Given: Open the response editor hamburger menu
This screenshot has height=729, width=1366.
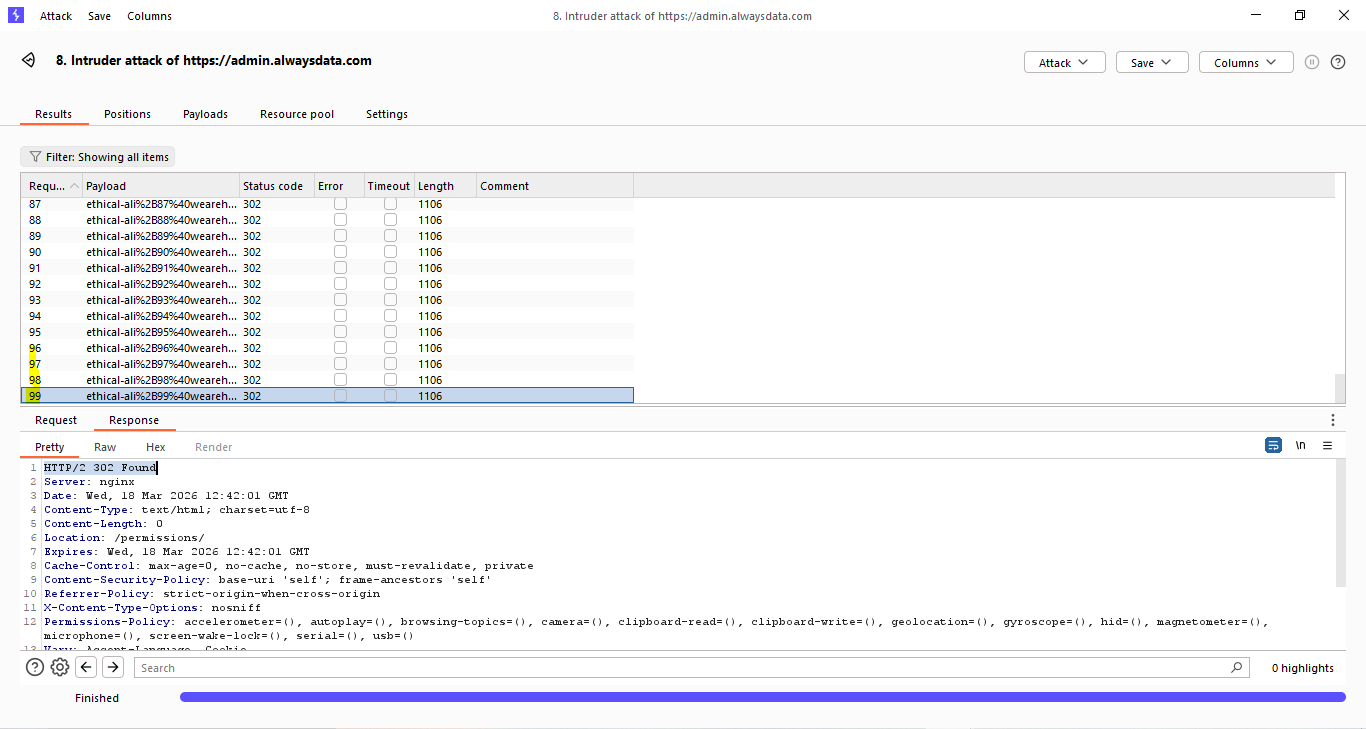Looking at the screenshot, I should pyautogui.click(x=1327, y=446).
